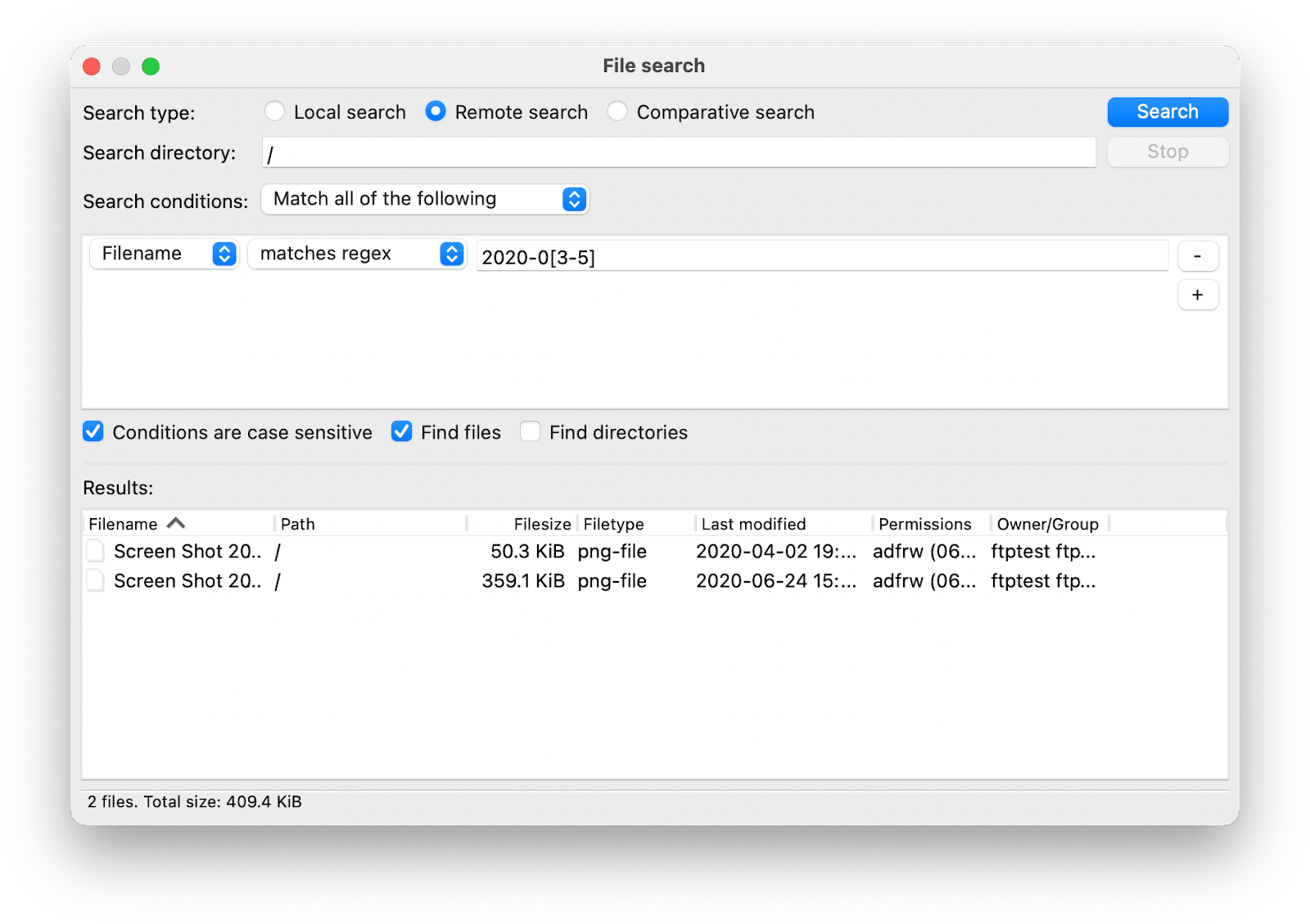Open the Filename condition type dropdown

(x=164, y=254)
